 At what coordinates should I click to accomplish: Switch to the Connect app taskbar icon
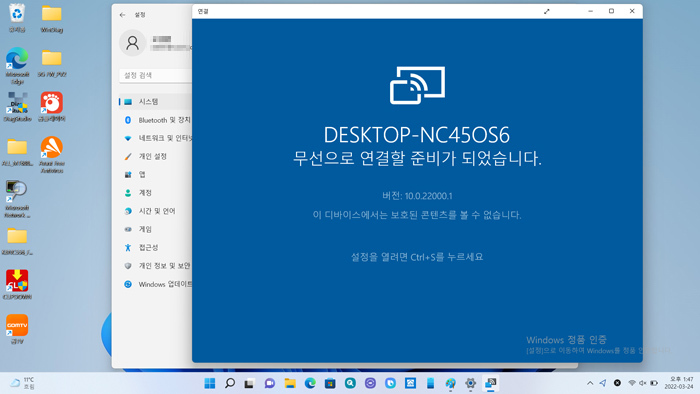click(x=491, y=383)
